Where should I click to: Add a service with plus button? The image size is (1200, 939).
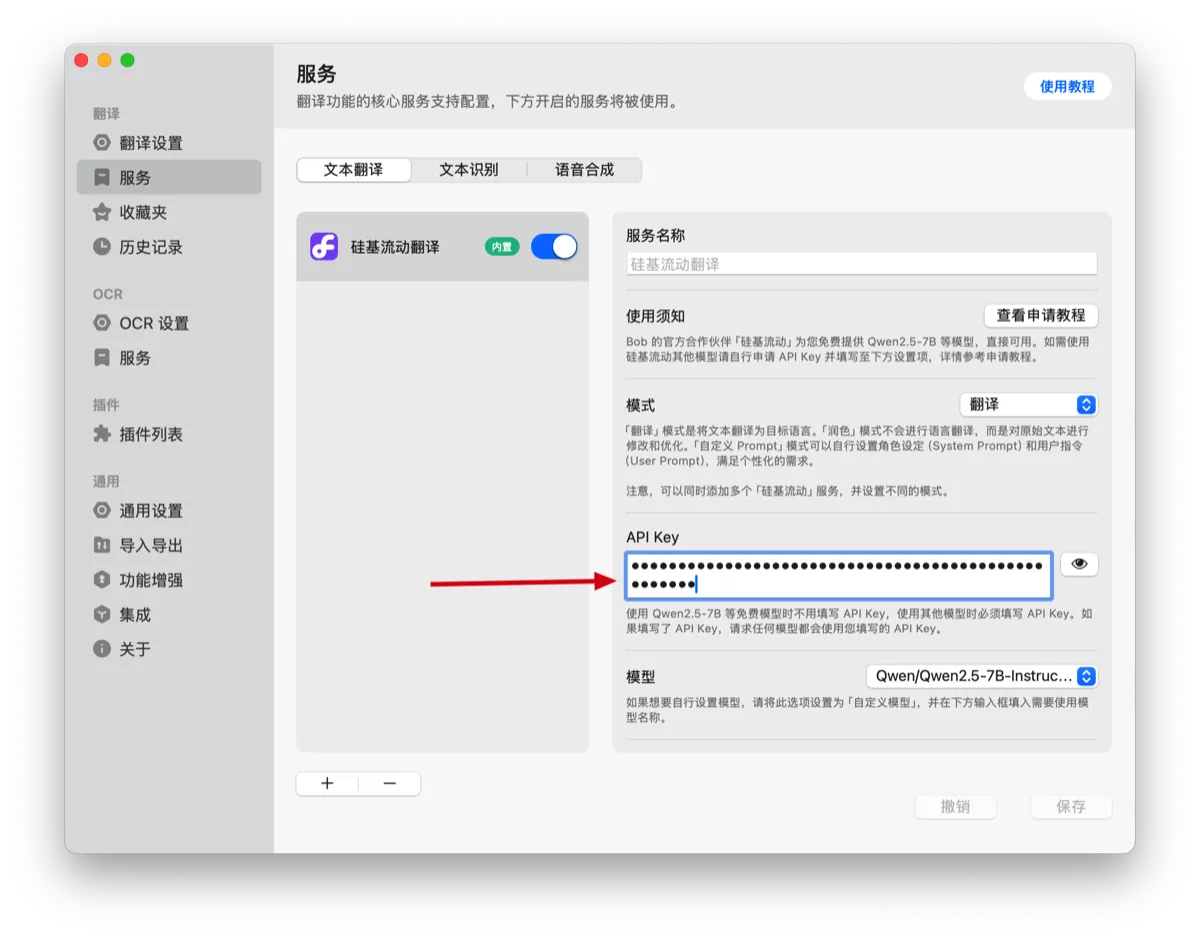pos(327,784)
